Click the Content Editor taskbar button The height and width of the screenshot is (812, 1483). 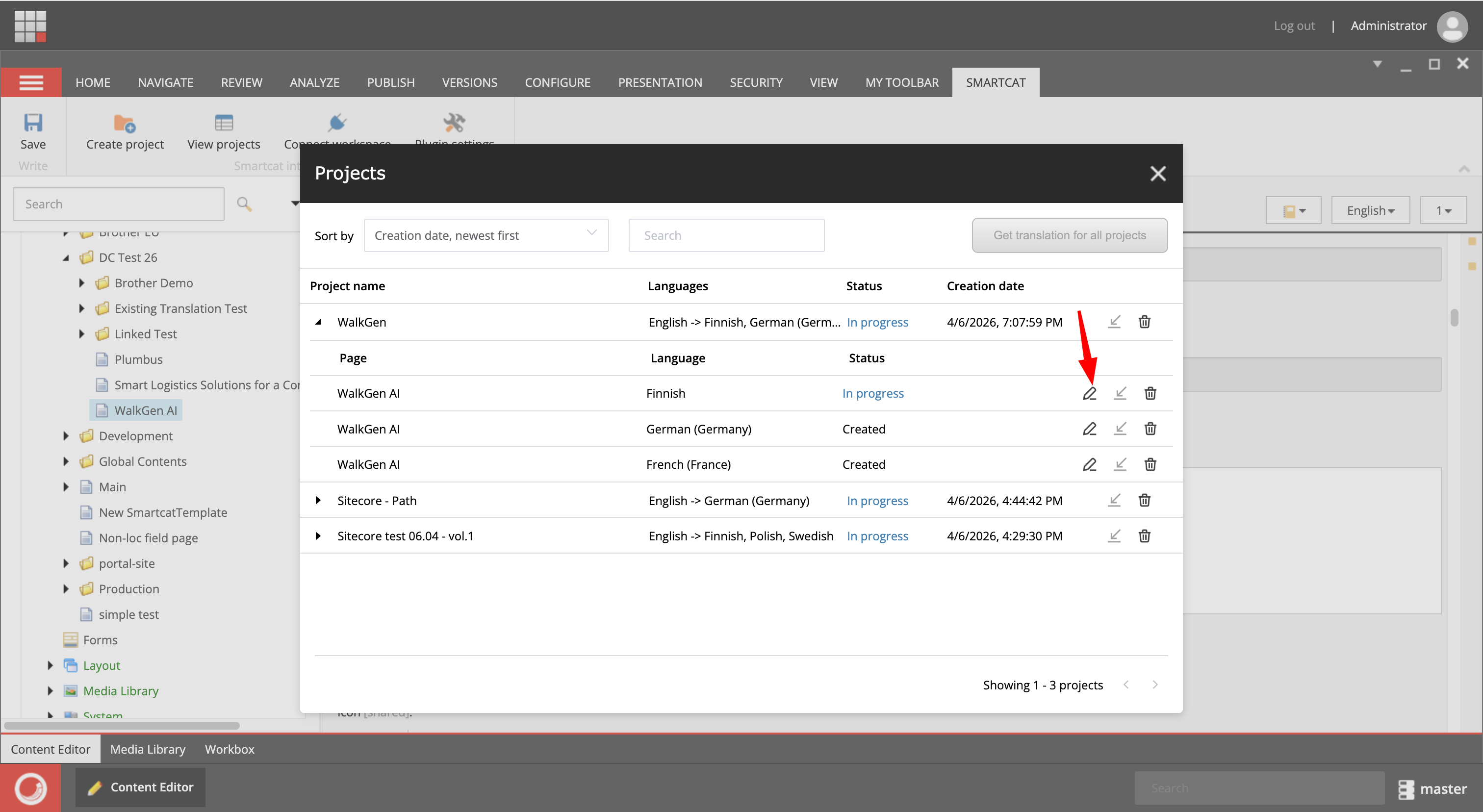click(x=140, y=787)
